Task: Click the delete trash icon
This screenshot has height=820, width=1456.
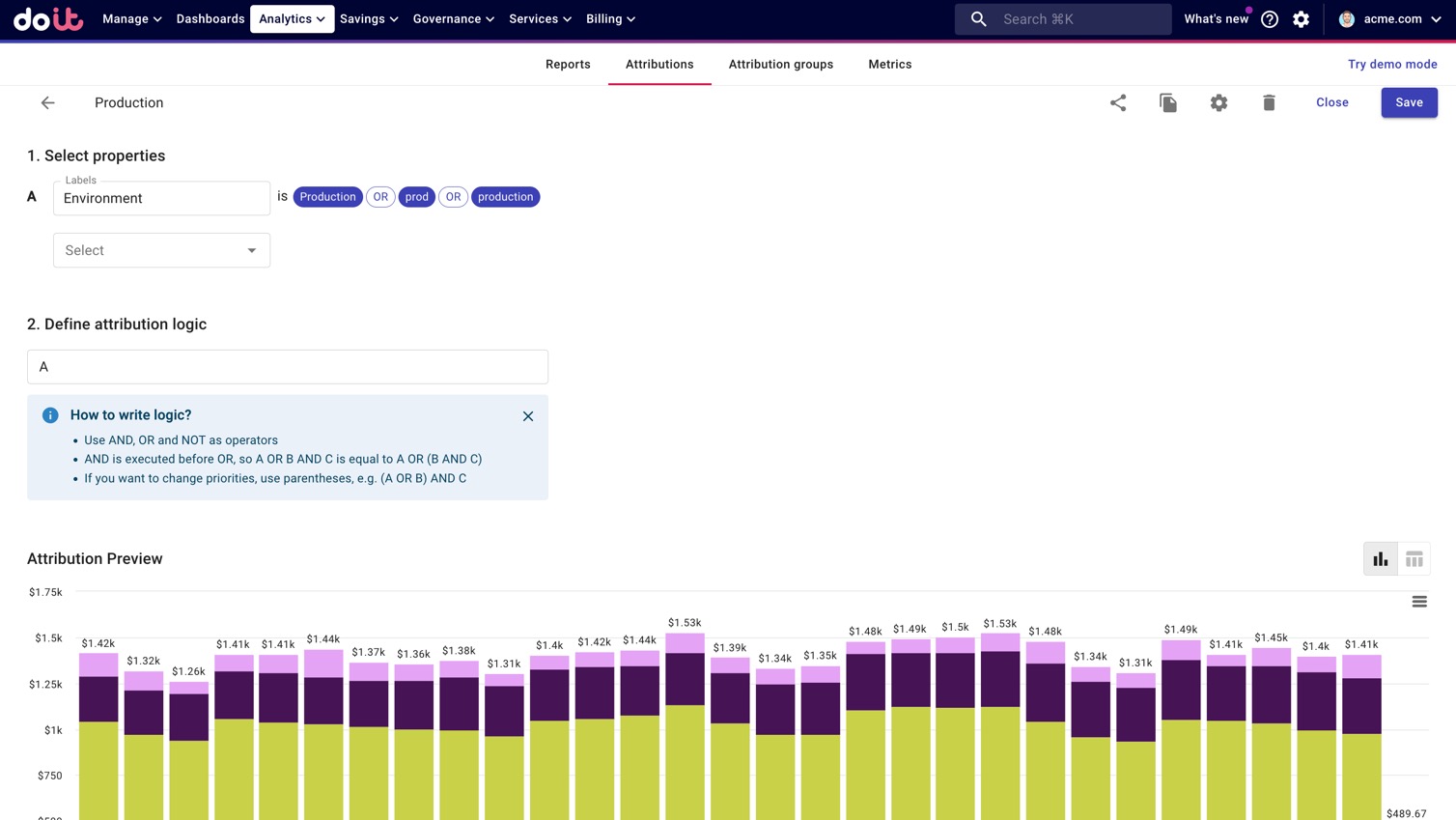Action: 1269,102
